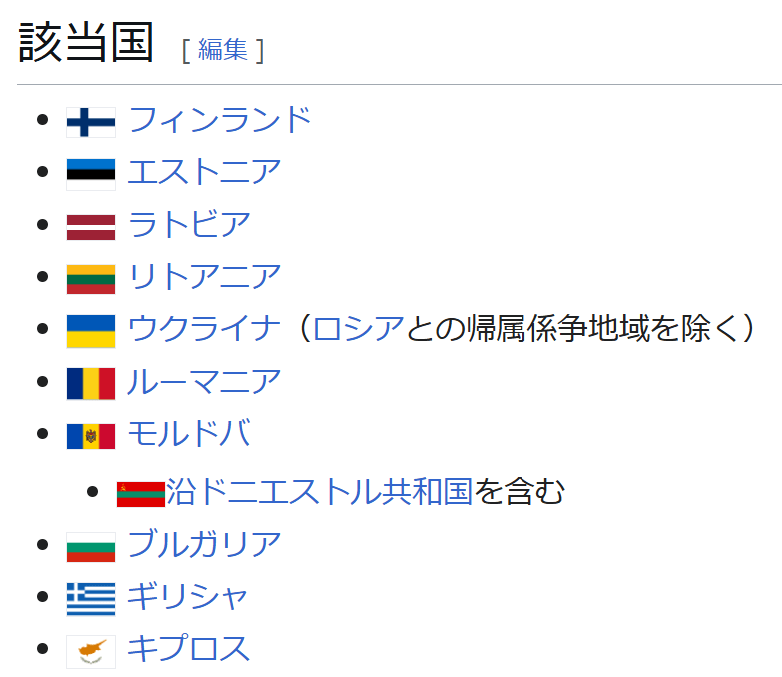Click the Lithuania flag icon

point(91,278)
